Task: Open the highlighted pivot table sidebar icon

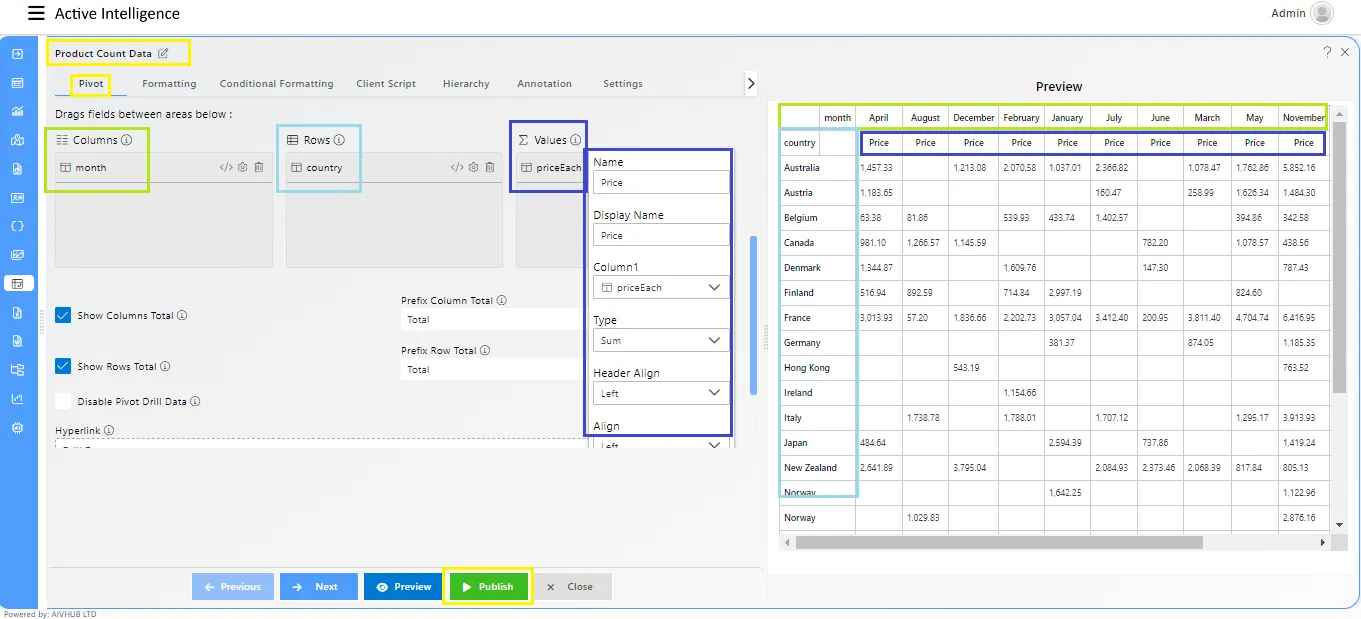Action: coord(17,283)
